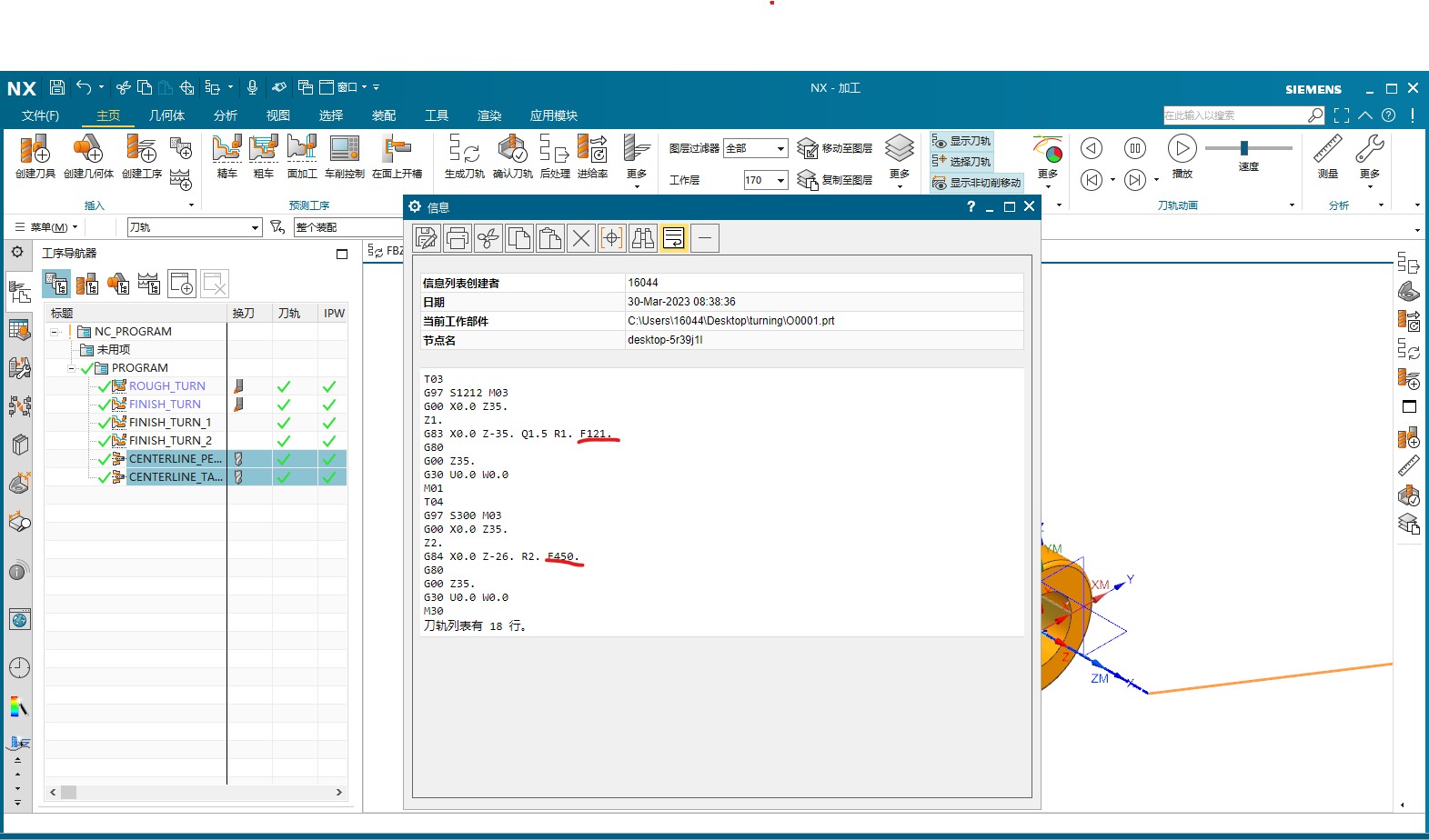Image resolution: width=1429 pixels, height=840 pixels.
Task: Click the cut scissors icon in 信息 window
Action: pos(488,238)
